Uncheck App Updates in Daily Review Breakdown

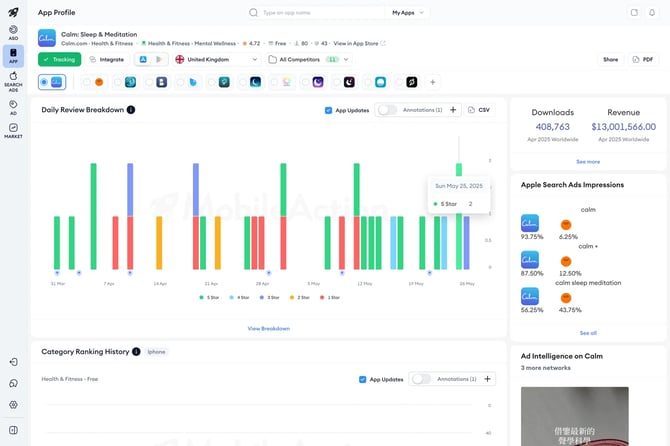pyautogui.click(x=328, y=110)
